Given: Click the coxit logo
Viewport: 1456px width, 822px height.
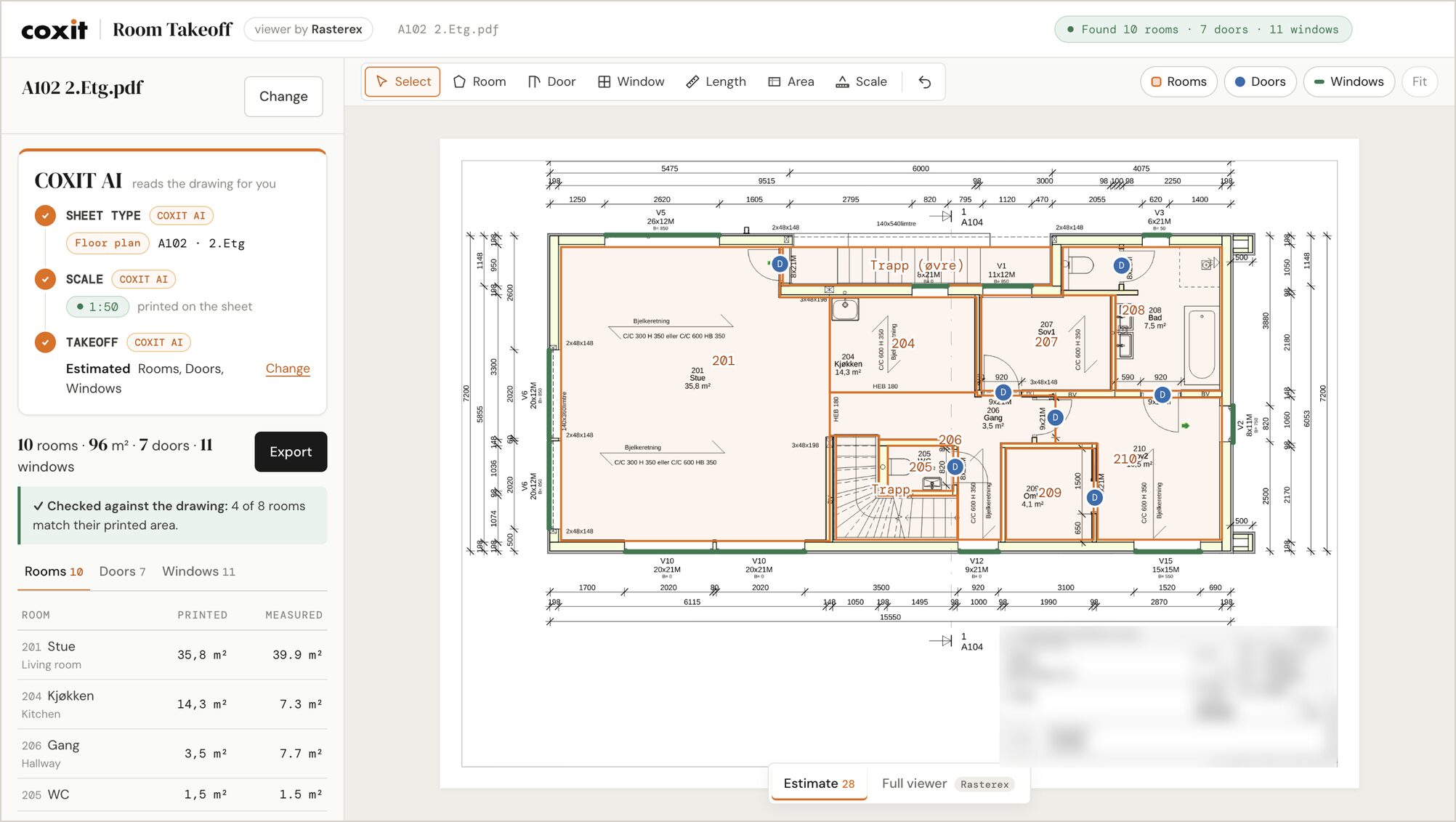Looking at the screenshot, I should 54,30.
